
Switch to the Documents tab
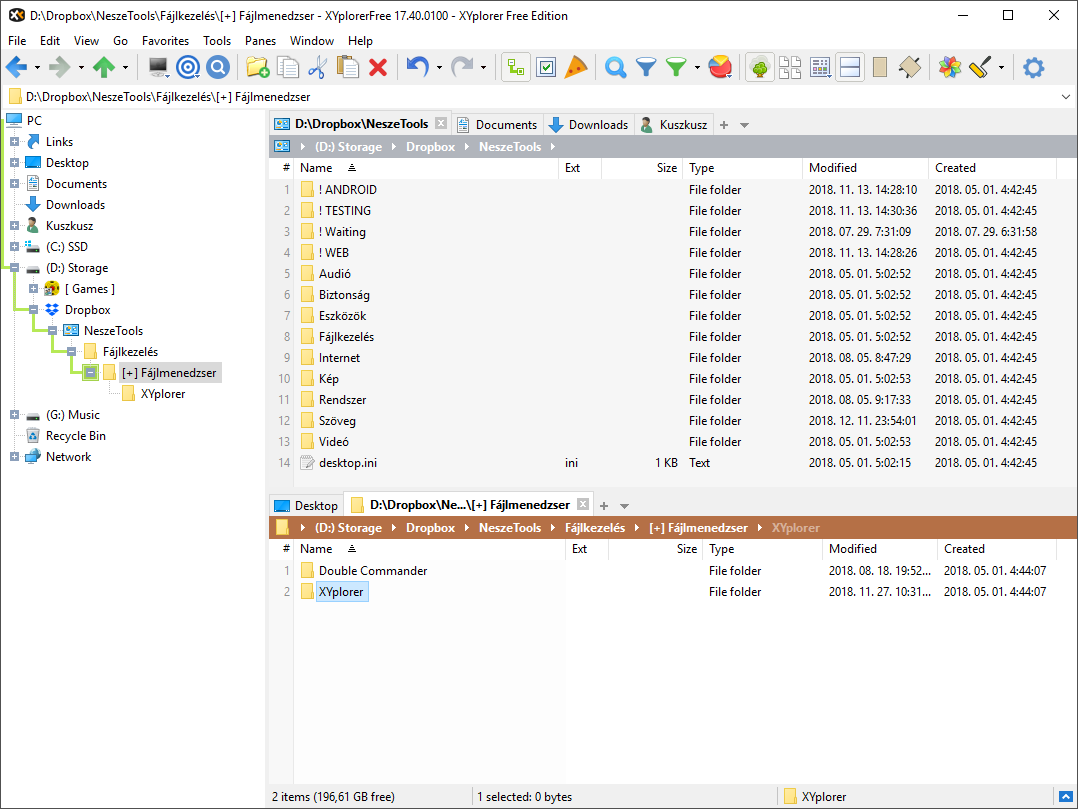(498, 124)
